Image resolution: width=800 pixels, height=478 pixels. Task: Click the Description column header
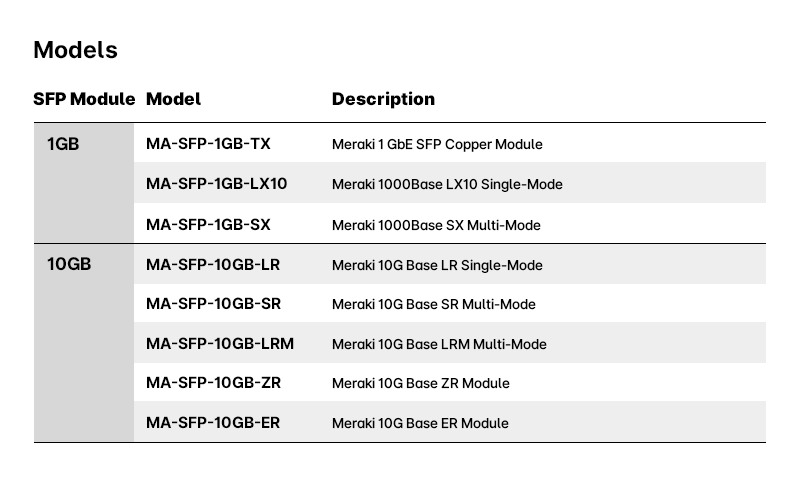pyautogui.click(x=383, y=99)
